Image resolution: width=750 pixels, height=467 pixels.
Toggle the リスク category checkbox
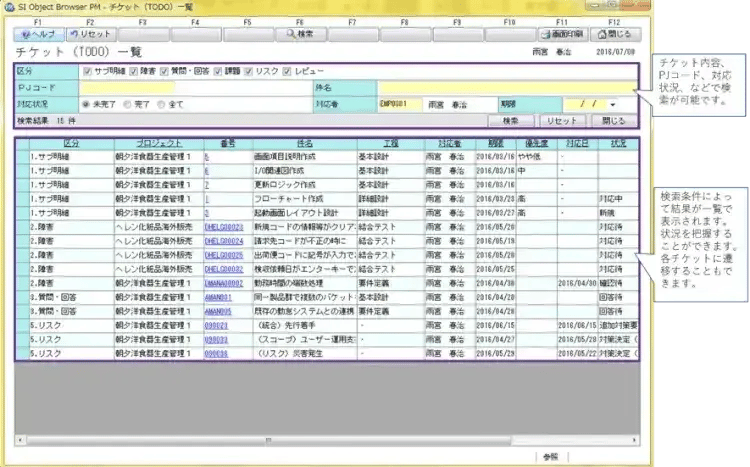tap(248, 71)
